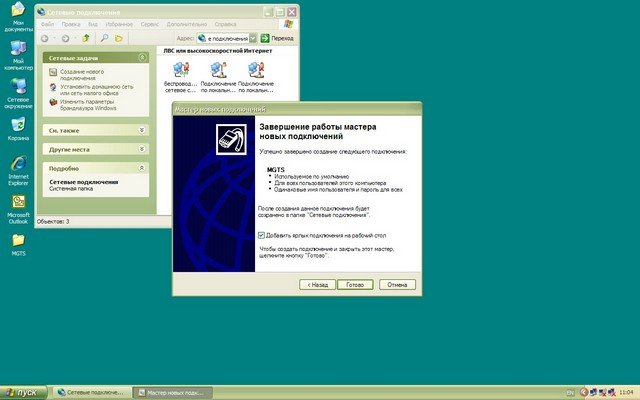The width and height of the screenshot is (640, 400).
Task: Select the Беспроводное сетевое connection icon
Action: 181,69
